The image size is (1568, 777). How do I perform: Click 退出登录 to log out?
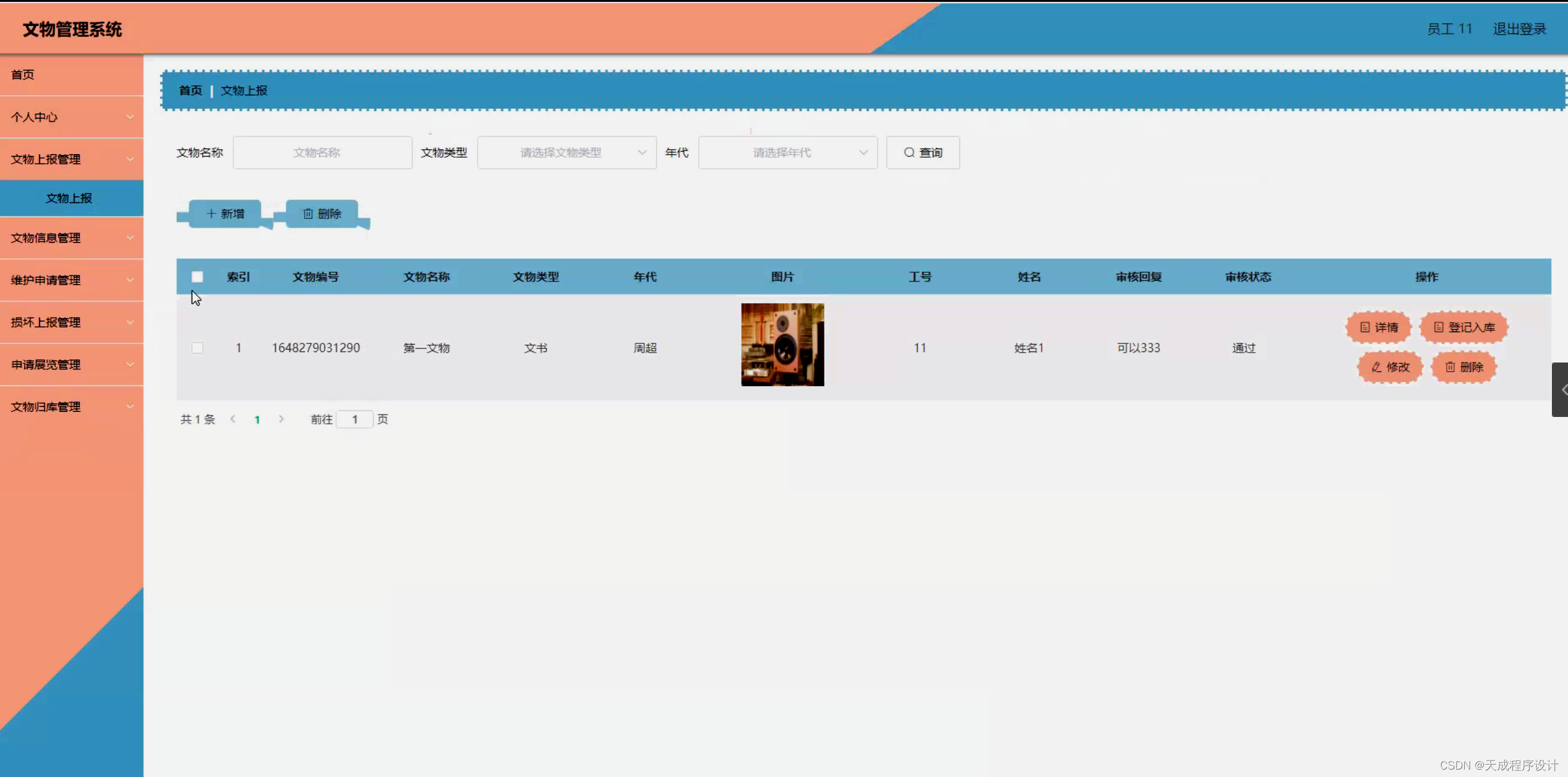pyautogui.click(x=1519, y=28)
